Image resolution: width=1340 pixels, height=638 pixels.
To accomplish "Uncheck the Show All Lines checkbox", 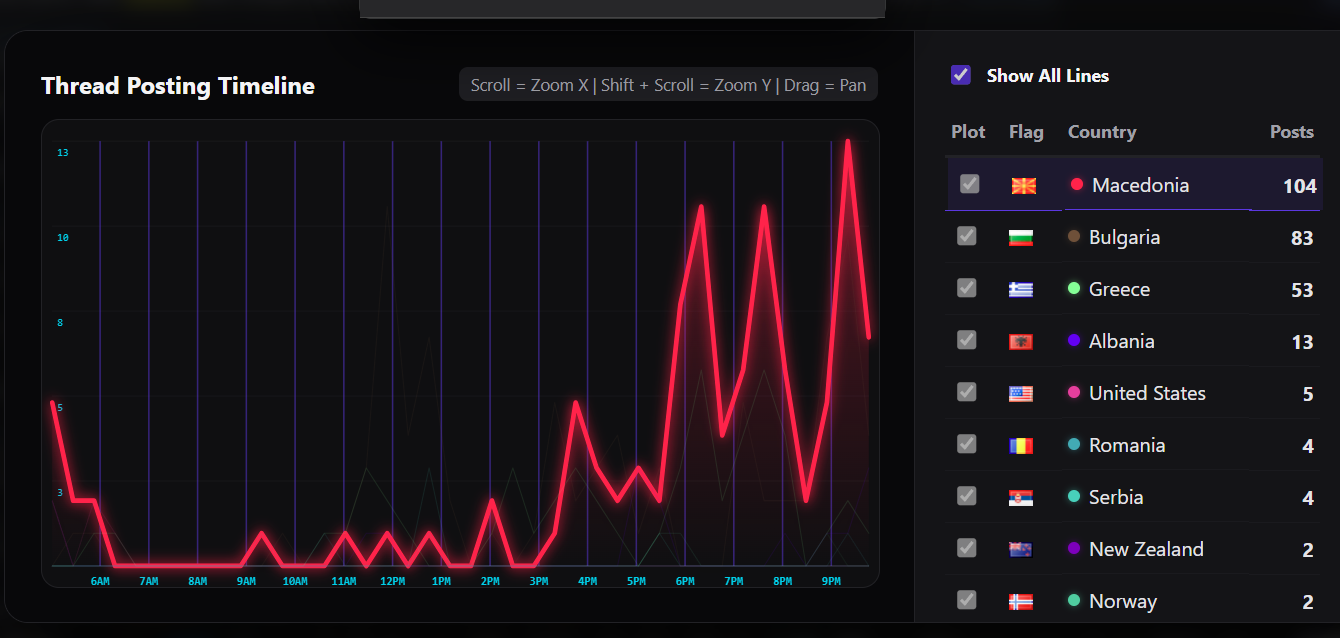I will coord(961,75).
